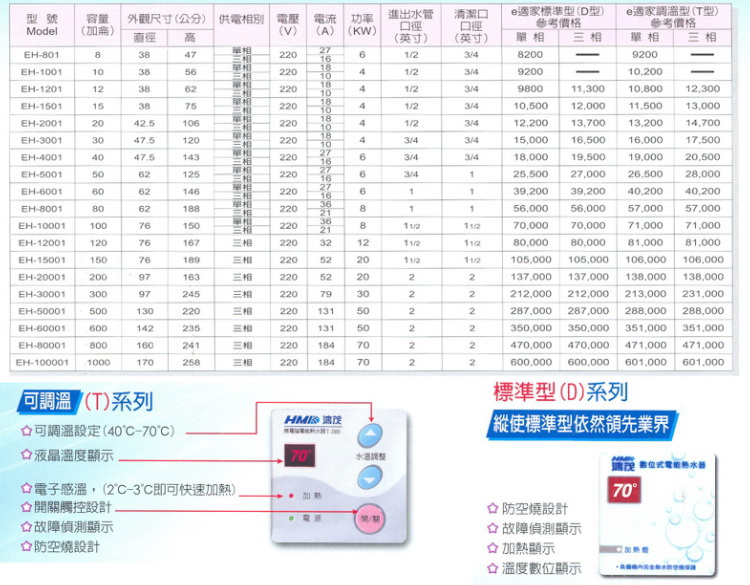The height and width of the screenshot is (585, 750).
Task: Click the diameter cell 42.5
Action: 144,123
